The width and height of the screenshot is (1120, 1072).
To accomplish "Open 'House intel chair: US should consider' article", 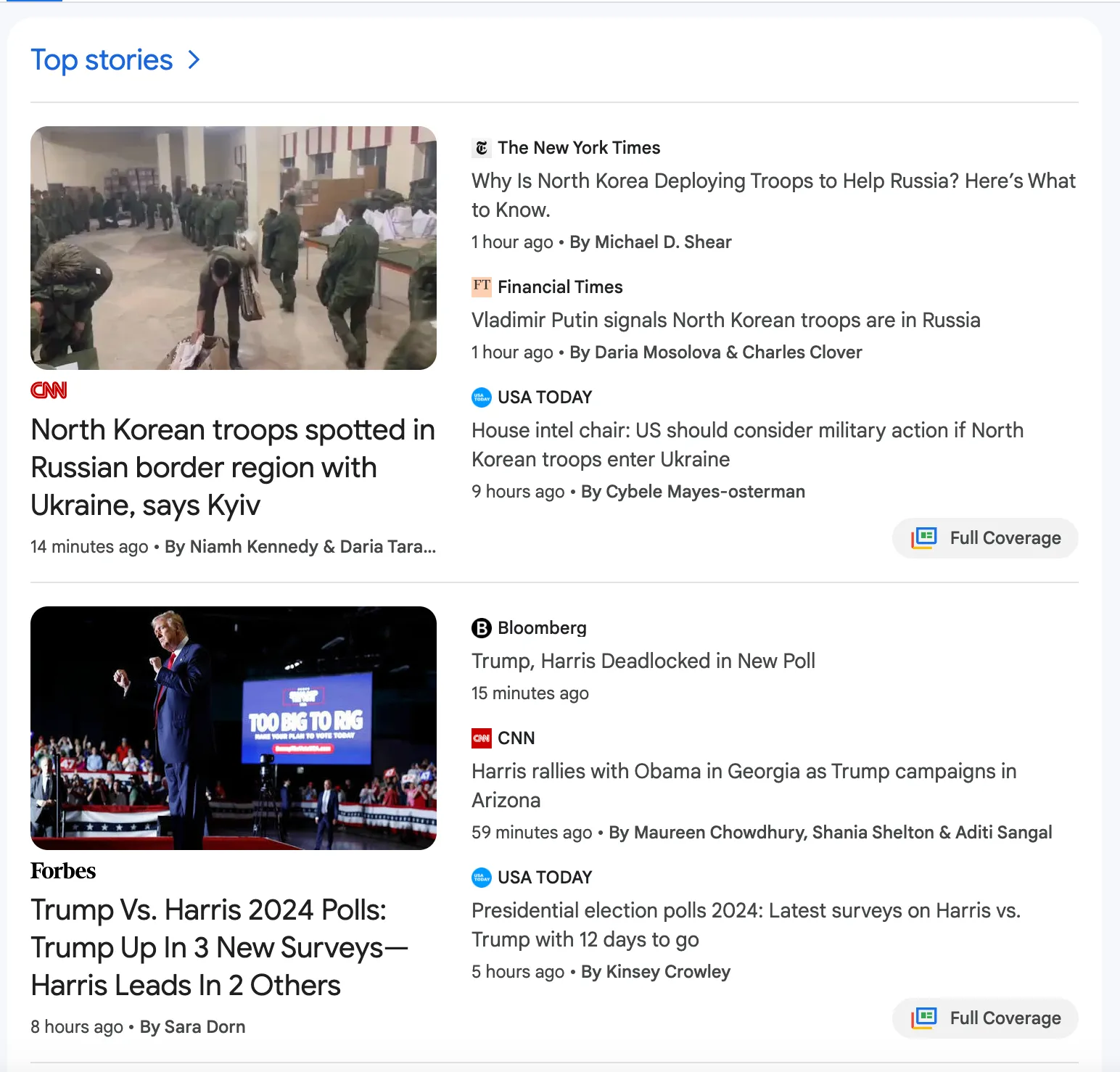I will [747, 445].
